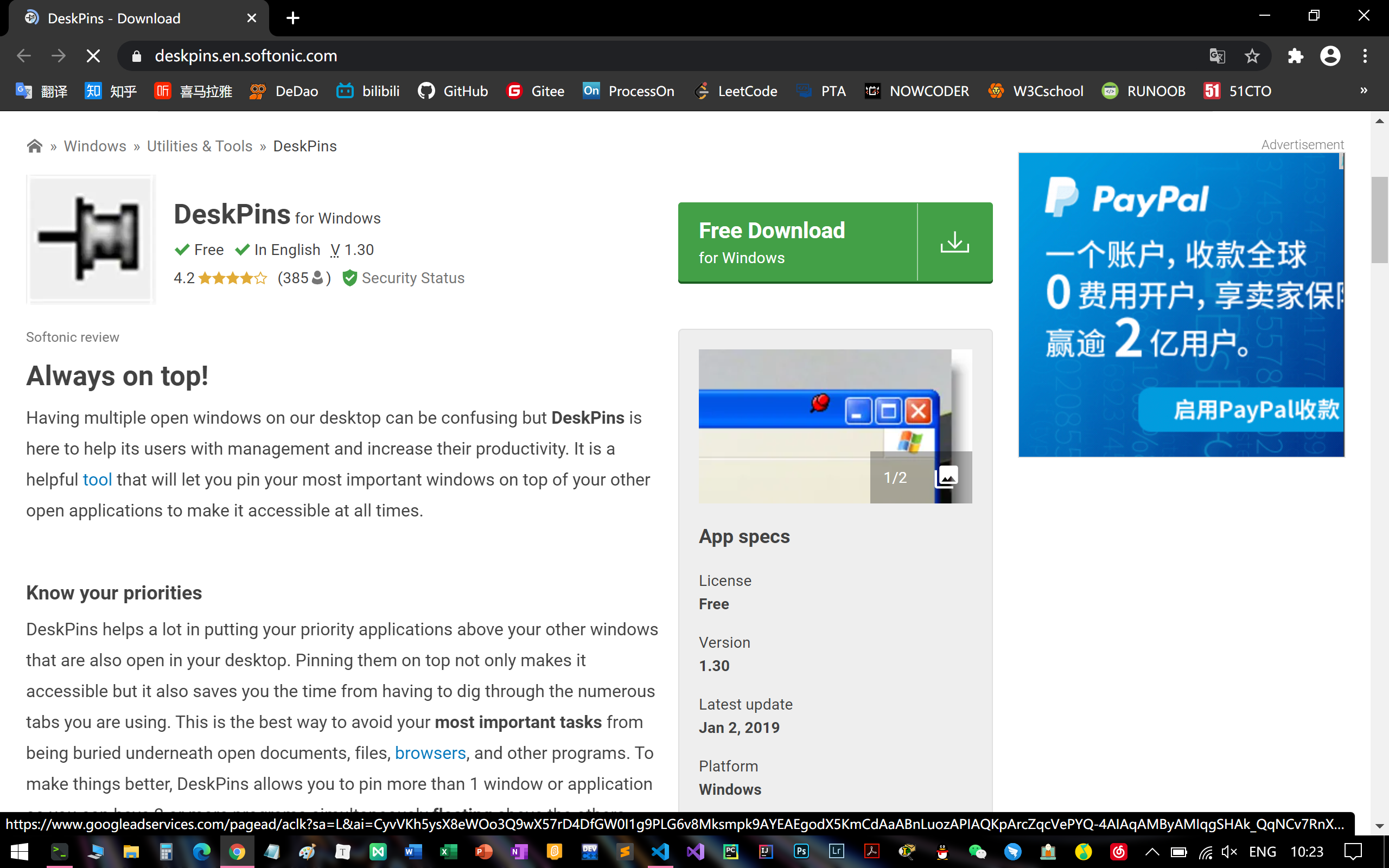Open Visual Studio Code from taskbar

click(660, 851)
